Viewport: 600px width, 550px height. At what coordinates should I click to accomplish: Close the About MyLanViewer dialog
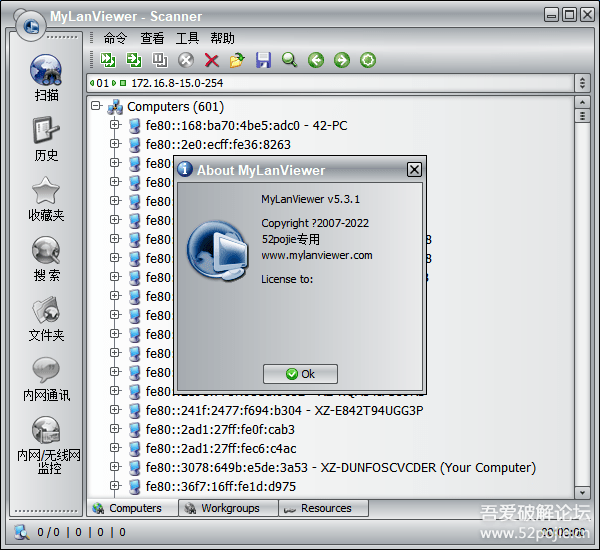[x=414, y=169]
